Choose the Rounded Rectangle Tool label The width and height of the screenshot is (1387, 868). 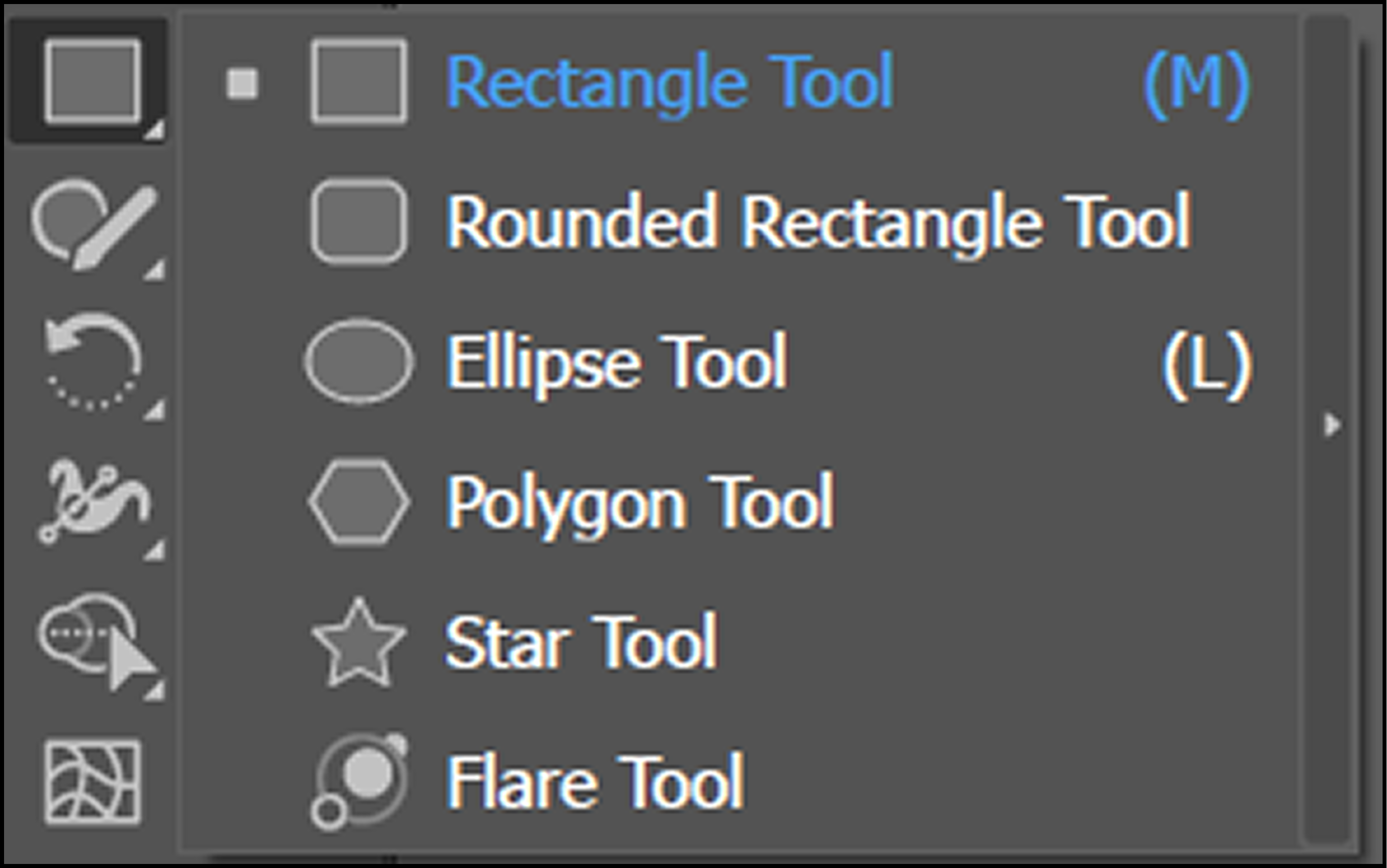(x=818, y=222)
